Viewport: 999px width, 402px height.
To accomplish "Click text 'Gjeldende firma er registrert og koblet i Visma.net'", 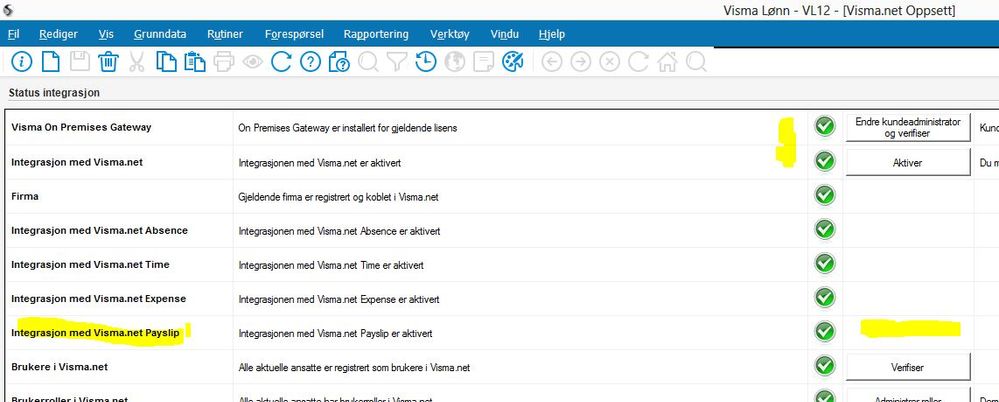I will [x=338, y=197].
